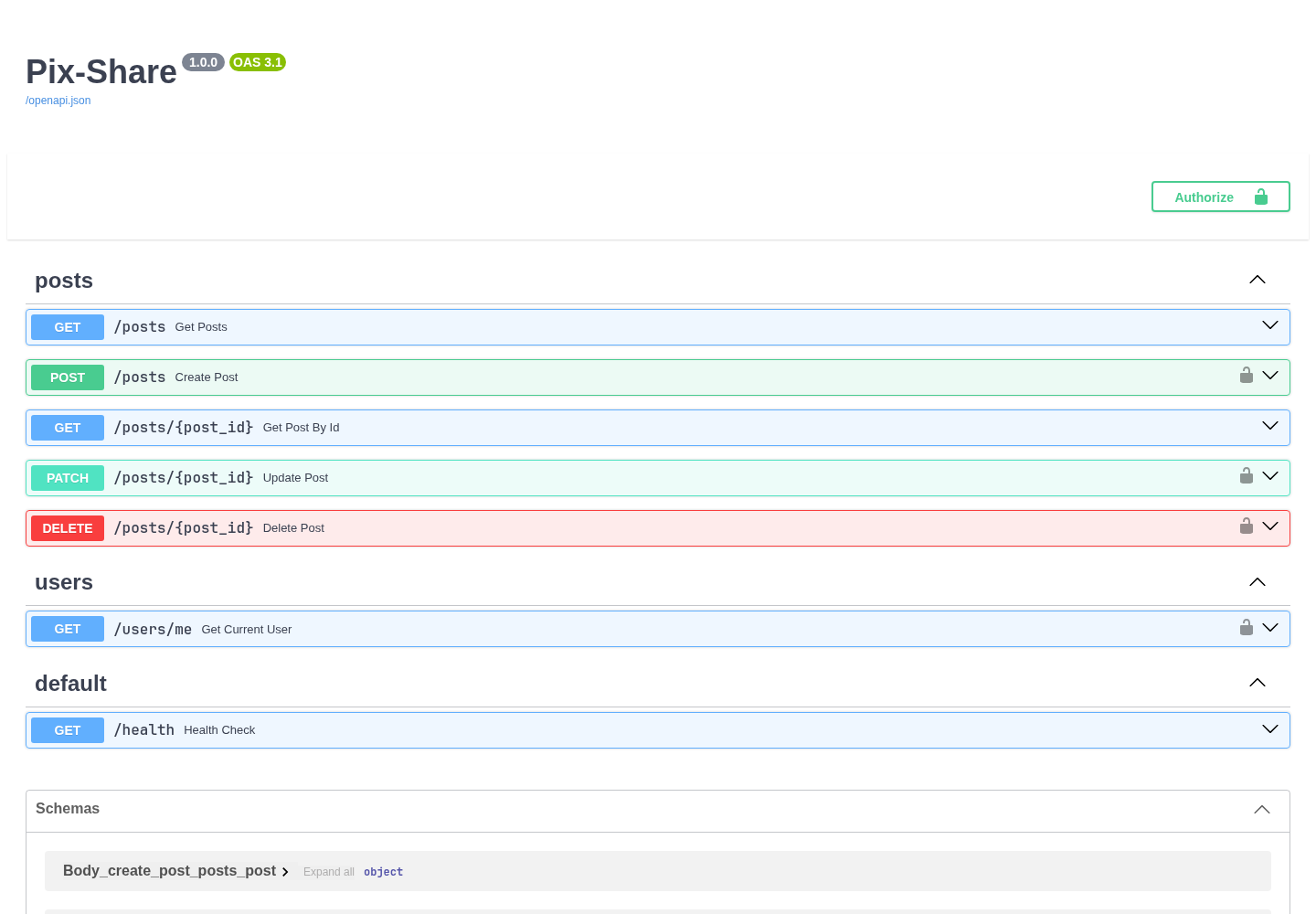Click the GET badge for Get Post By Id
Screen dimensions: 1316x914
(x=68, y=428)
